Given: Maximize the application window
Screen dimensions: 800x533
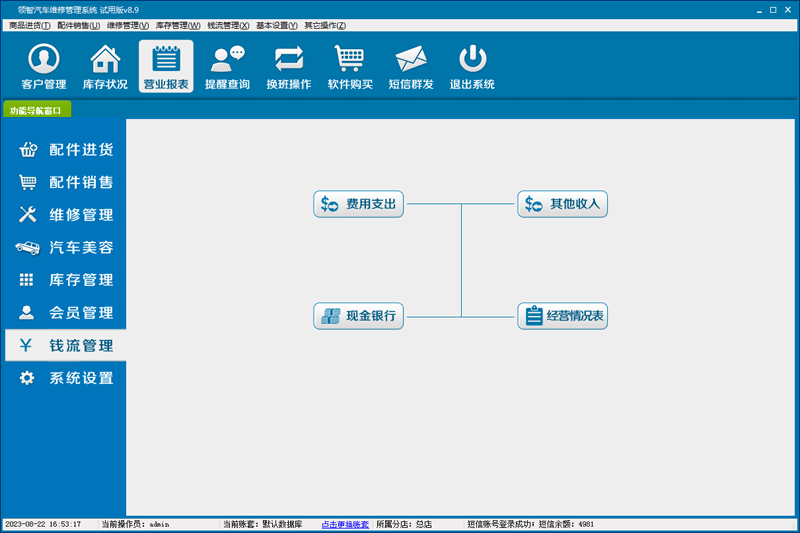Looking at the screenshot, I should coord(773,10).
